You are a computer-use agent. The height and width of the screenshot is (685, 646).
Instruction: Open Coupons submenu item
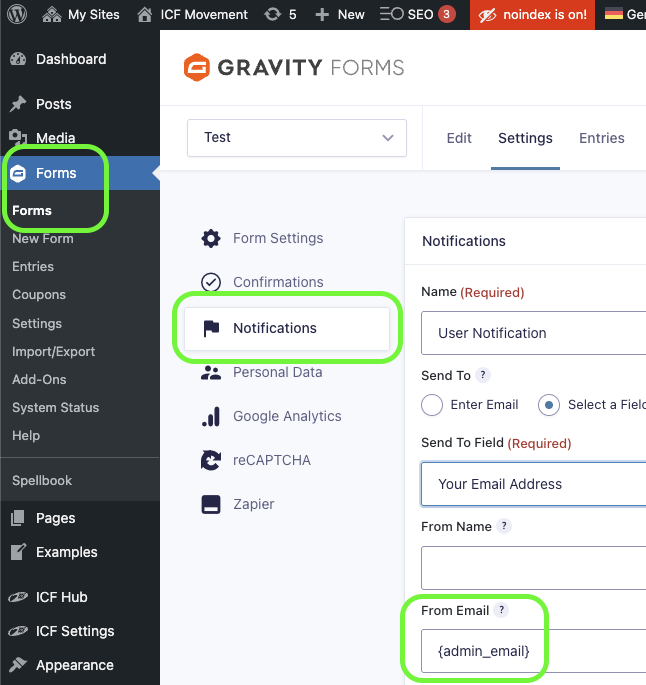coord(39,294)
